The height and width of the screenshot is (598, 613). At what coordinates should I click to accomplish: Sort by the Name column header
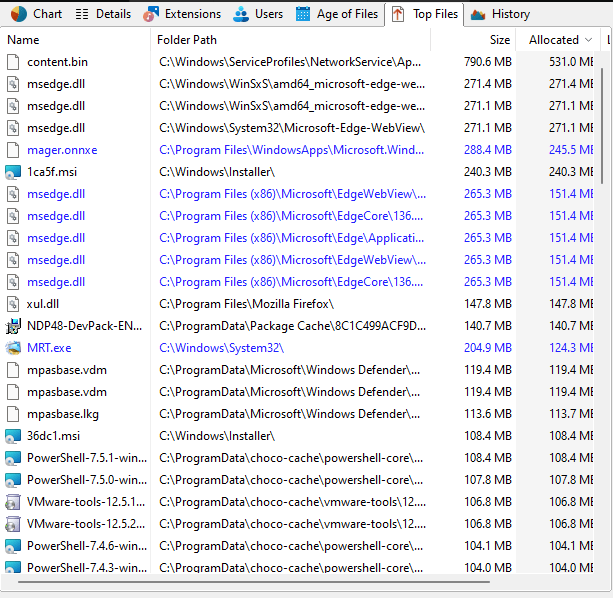tap(23, 40)
